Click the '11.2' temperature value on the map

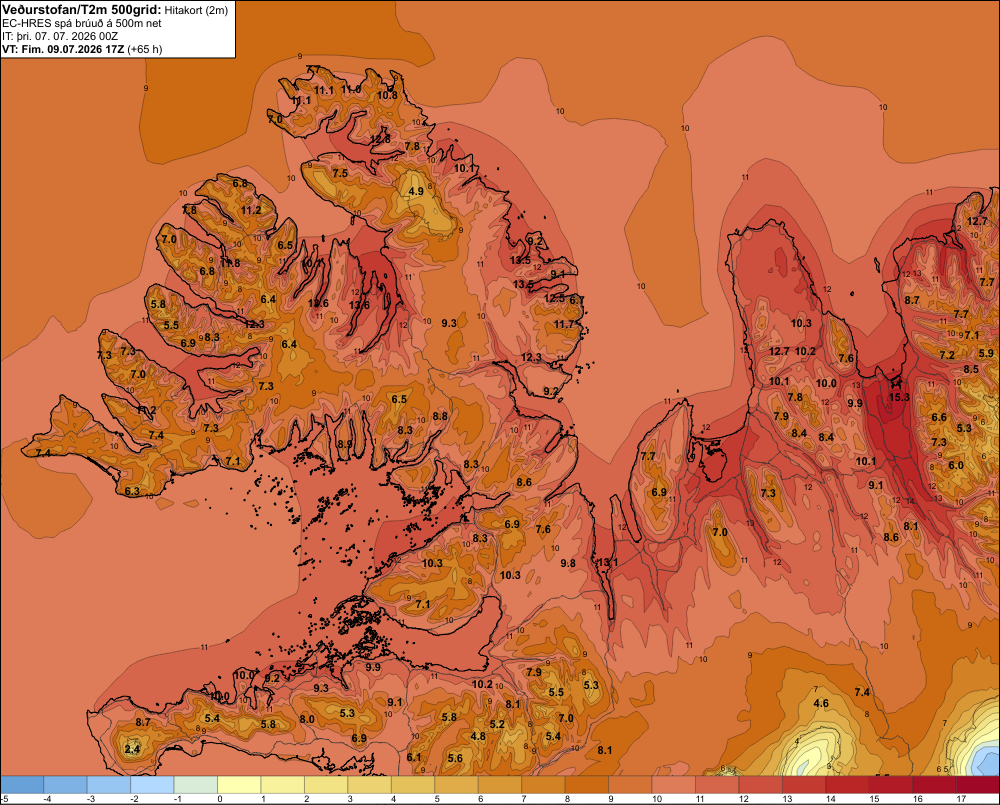251,210
